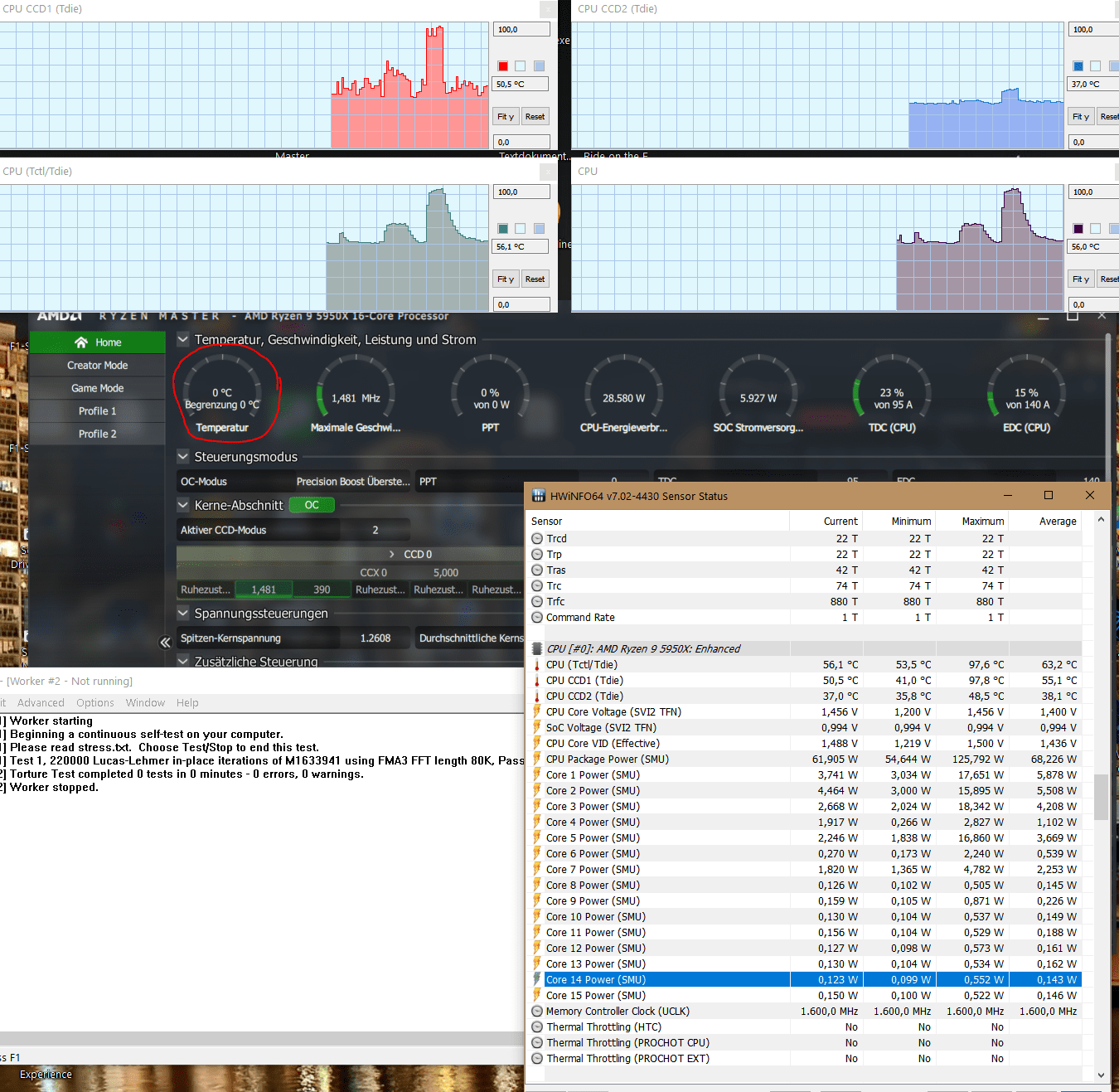Click lightning icon of Core 1 Power row

click(537, 775)
